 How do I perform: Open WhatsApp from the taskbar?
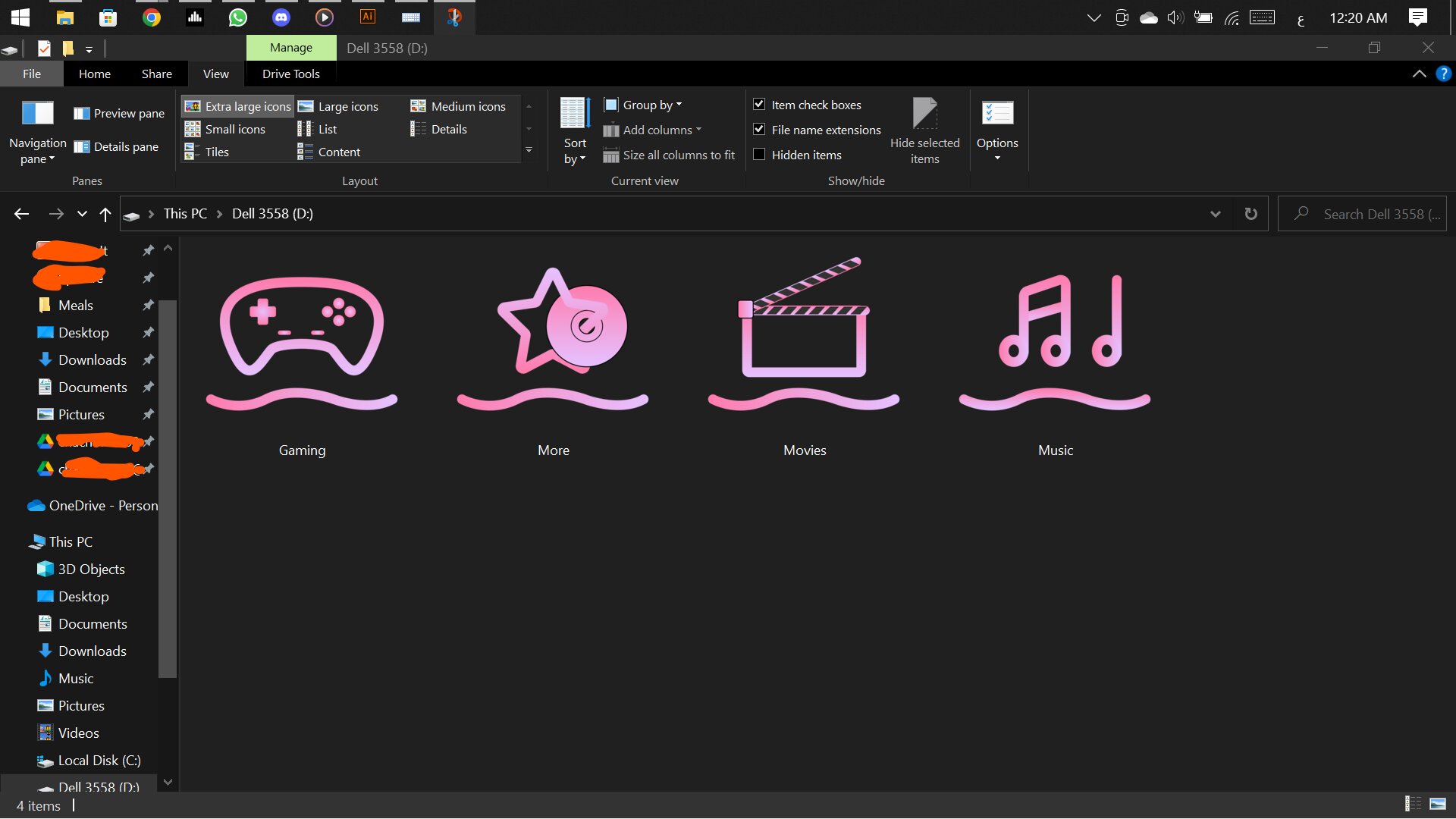237,17
